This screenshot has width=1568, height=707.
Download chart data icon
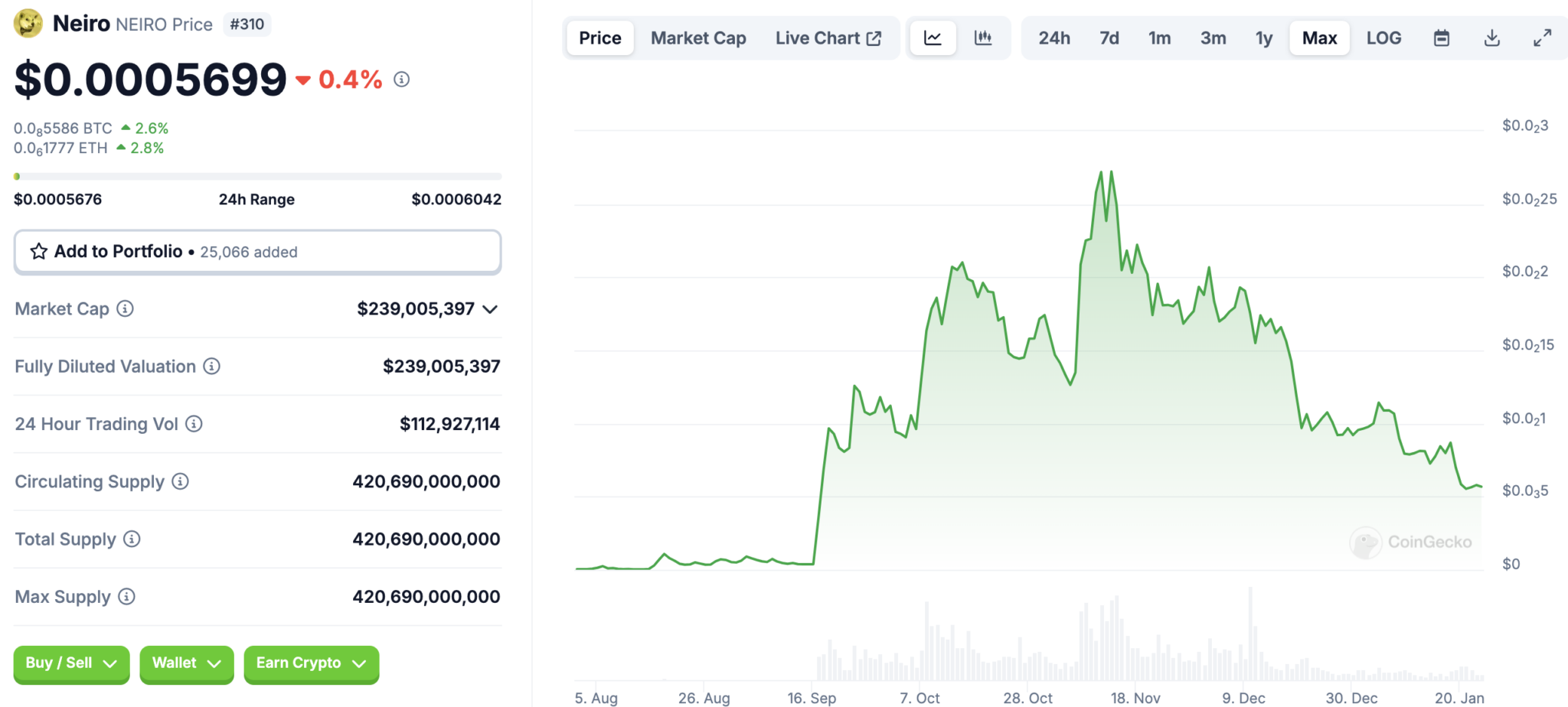[x=1492, y=37]
